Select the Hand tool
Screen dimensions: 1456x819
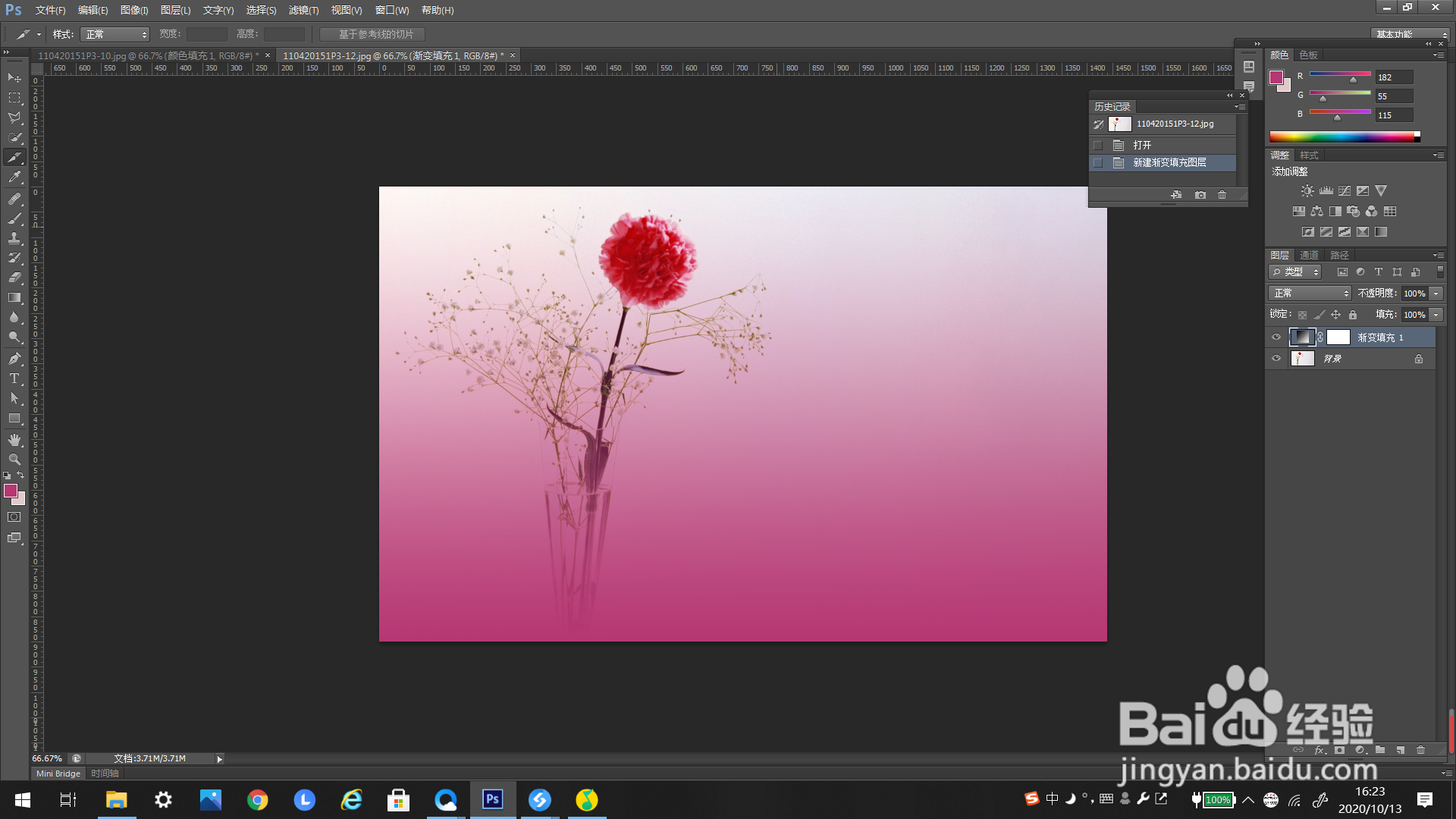(14, 440)
